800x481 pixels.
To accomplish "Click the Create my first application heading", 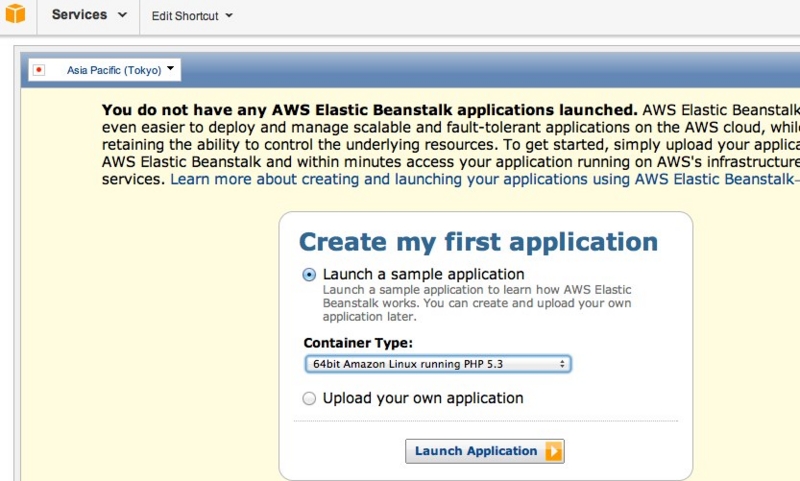I will [x=478, y=242].
